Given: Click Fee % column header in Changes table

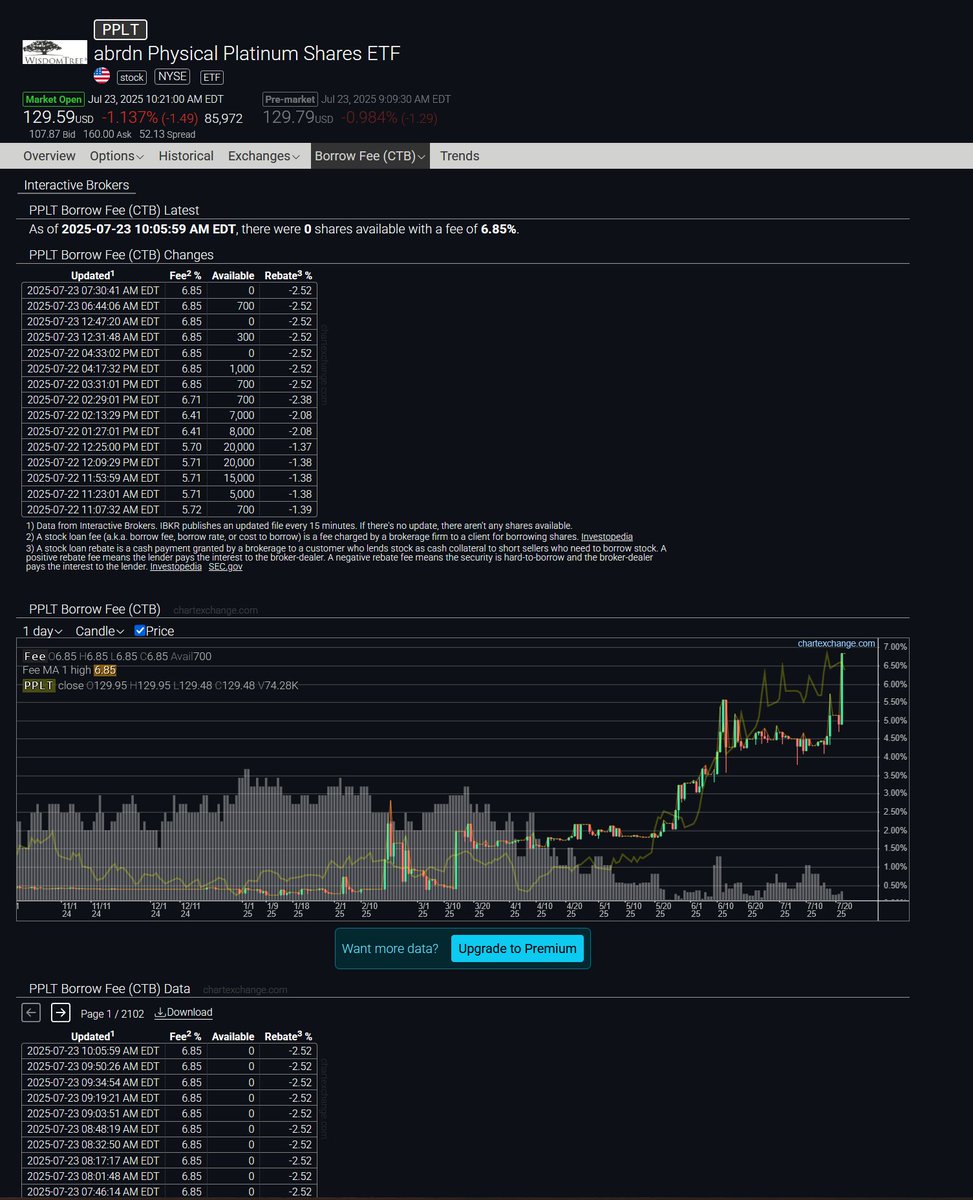Looking at the screenshot, I should coord(185,275).
